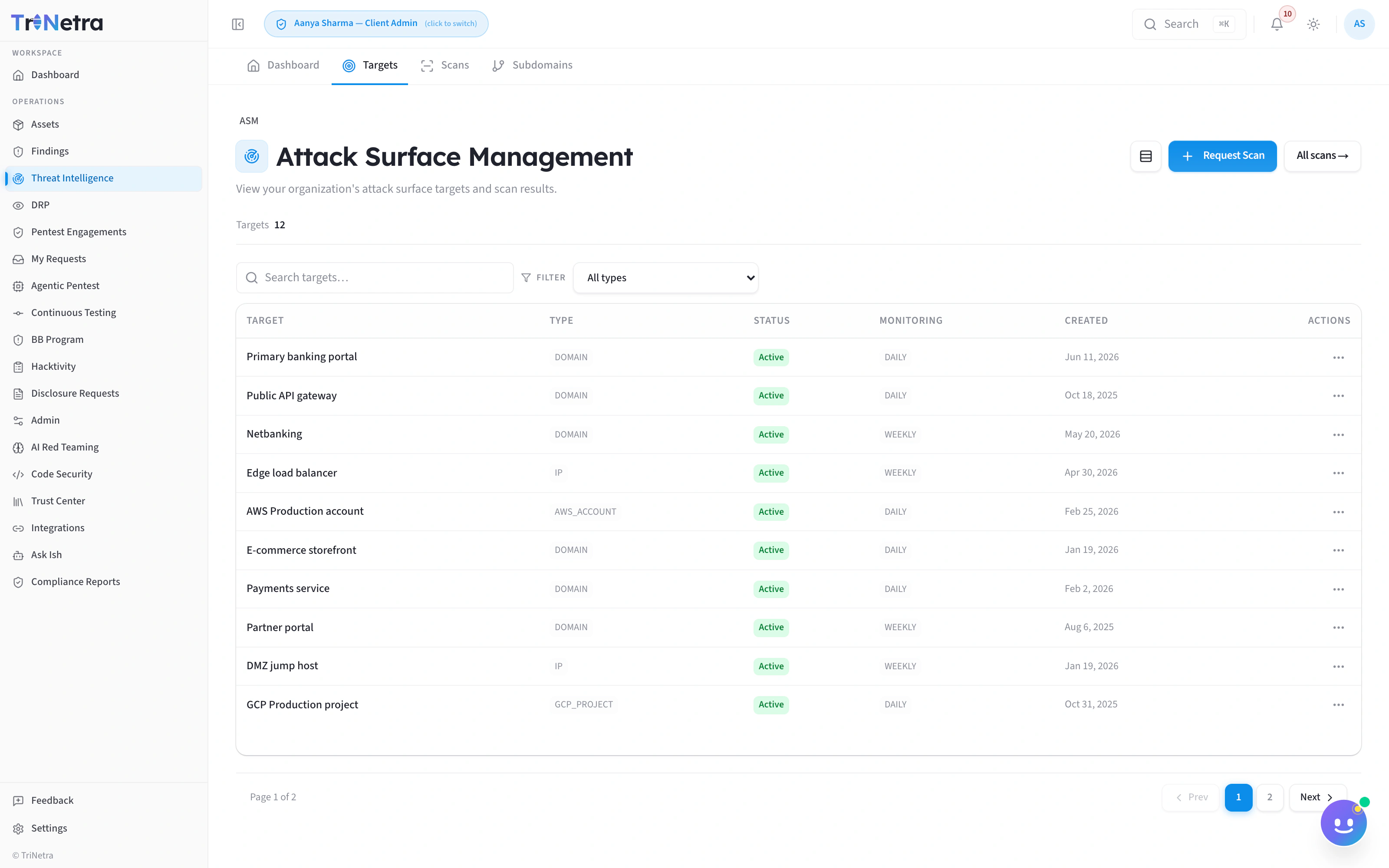Switch to the Dashboard tab
The height and width of the screenshot is (868, 1389).
283,66
